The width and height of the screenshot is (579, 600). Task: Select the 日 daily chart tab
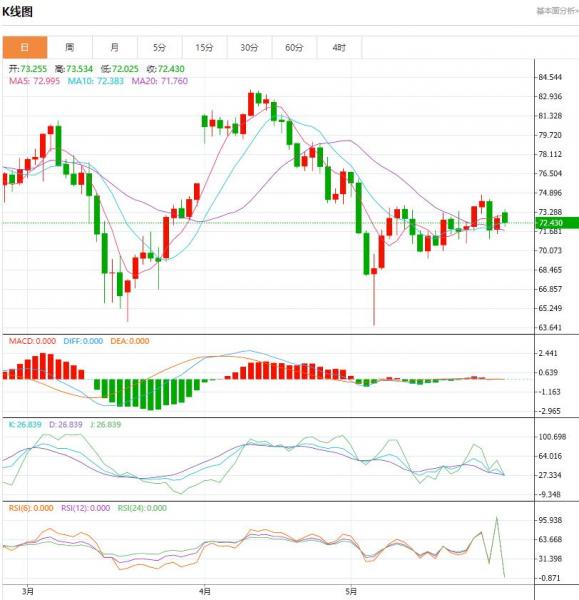pyautogui.click(x=25, y=47)
